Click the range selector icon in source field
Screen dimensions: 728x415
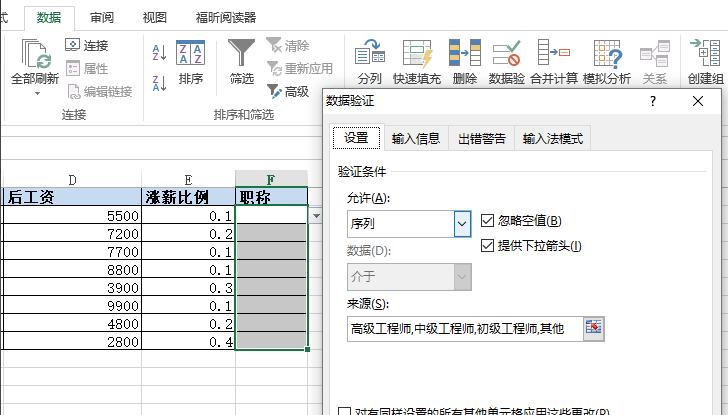(594, 327)
